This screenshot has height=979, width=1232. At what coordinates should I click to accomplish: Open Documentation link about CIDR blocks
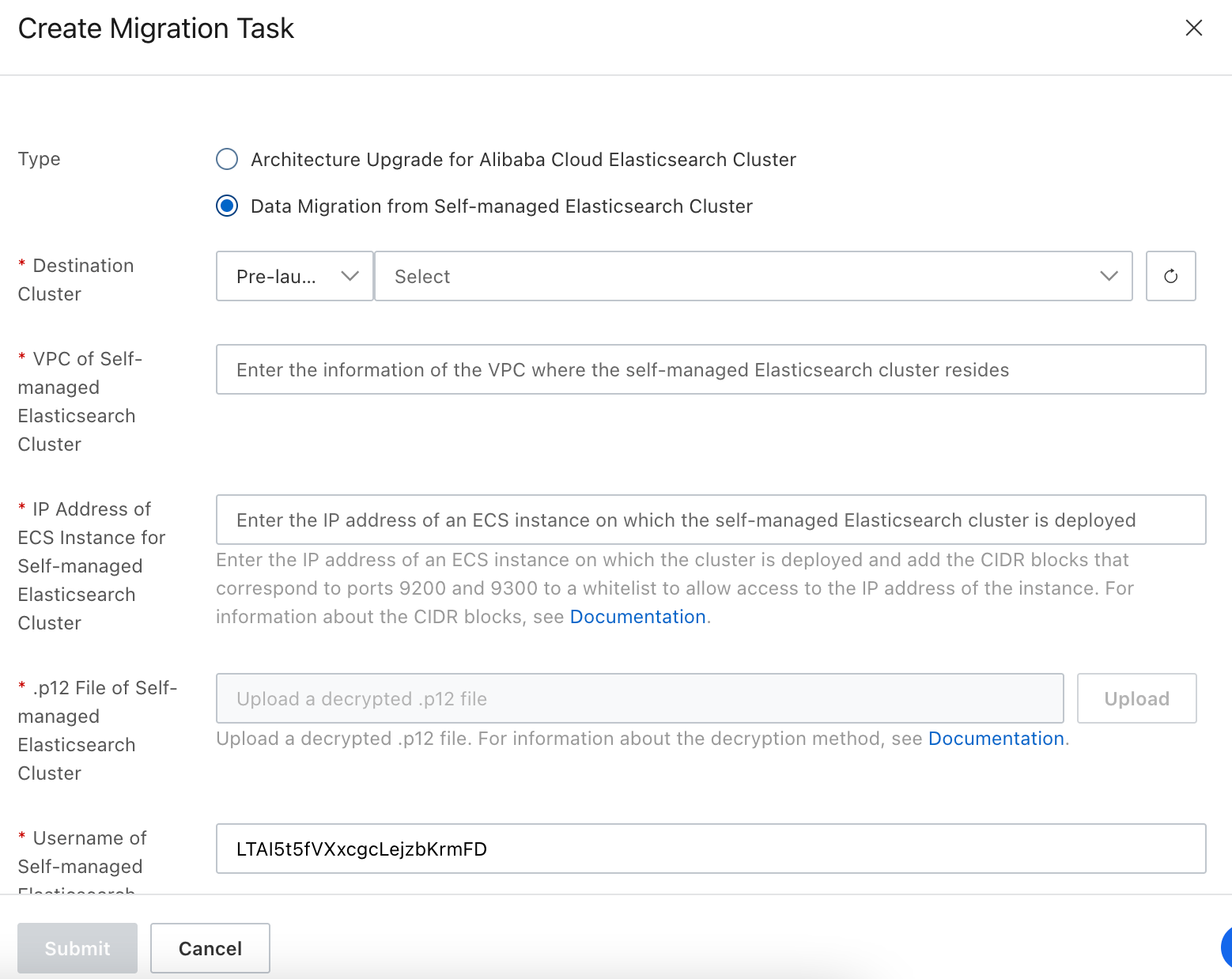click(x=637, y=617)
